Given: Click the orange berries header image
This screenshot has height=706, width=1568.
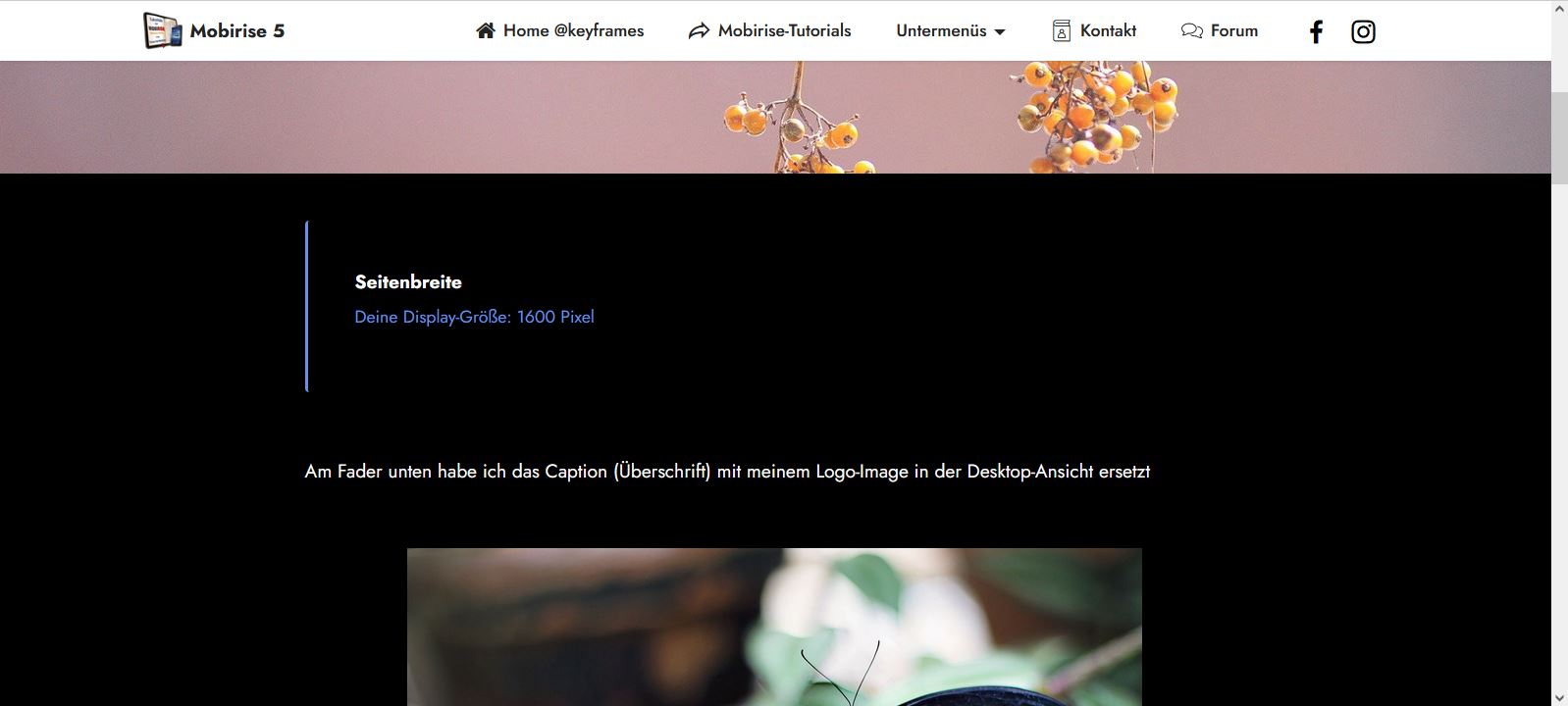Looking at the screenshot, I should click(x=775, y=117).
